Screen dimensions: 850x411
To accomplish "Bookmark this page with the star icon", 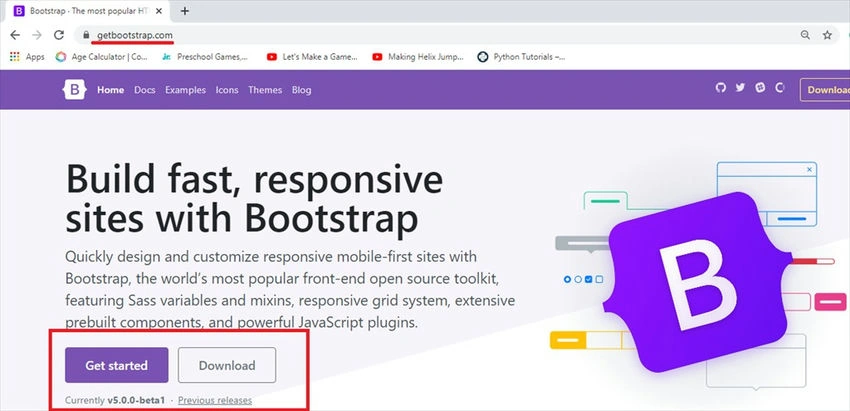I will tap(827, 35).
